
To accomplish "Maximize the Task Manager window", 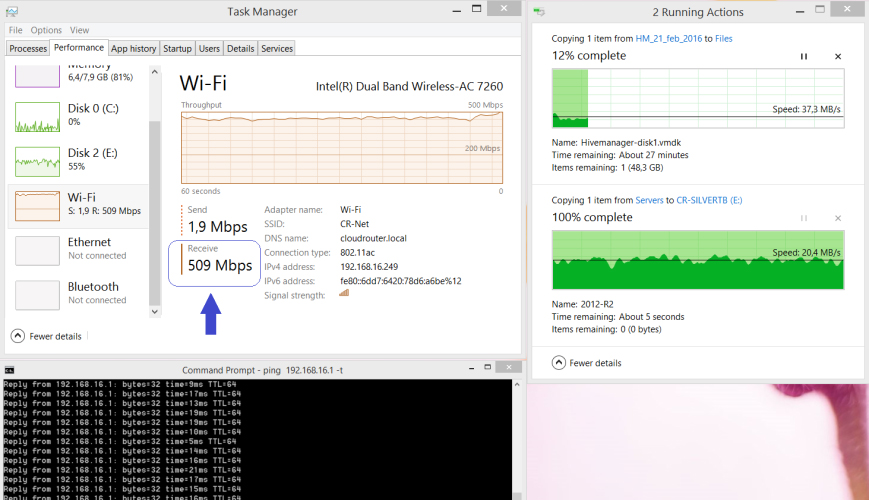I will point(476,8).
